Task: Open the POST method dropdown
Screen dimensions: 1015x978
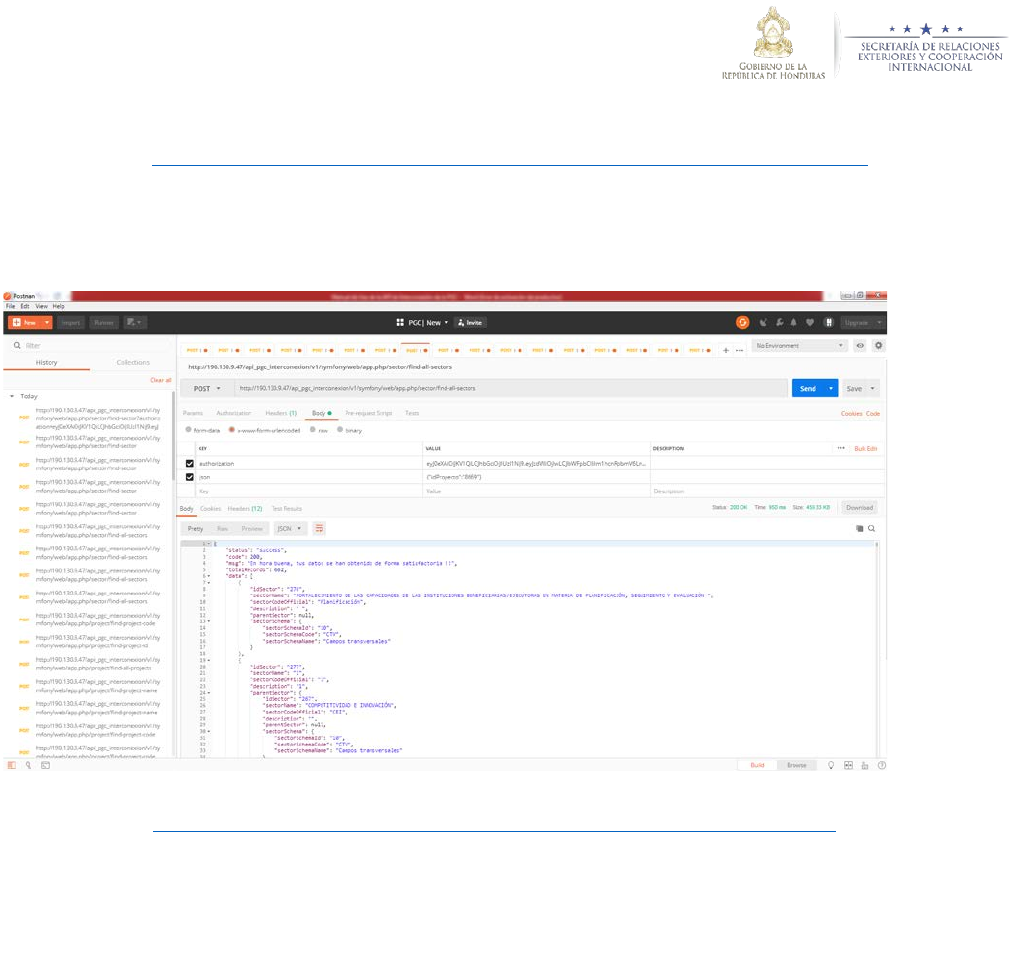Action: click(207, 388)
